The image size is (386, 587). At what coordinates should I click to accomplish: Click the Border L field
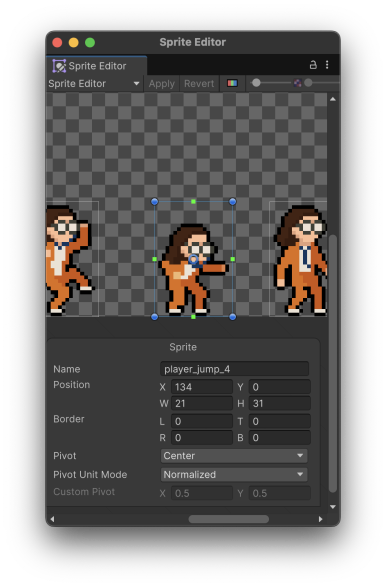[x=202, y=422]
